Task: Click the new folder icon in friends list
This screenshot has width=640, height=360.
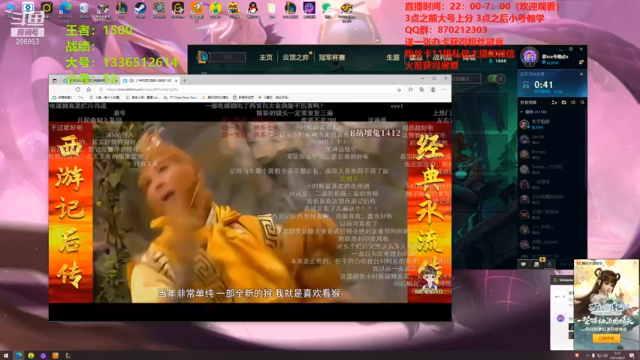Action: click(564, 102)
